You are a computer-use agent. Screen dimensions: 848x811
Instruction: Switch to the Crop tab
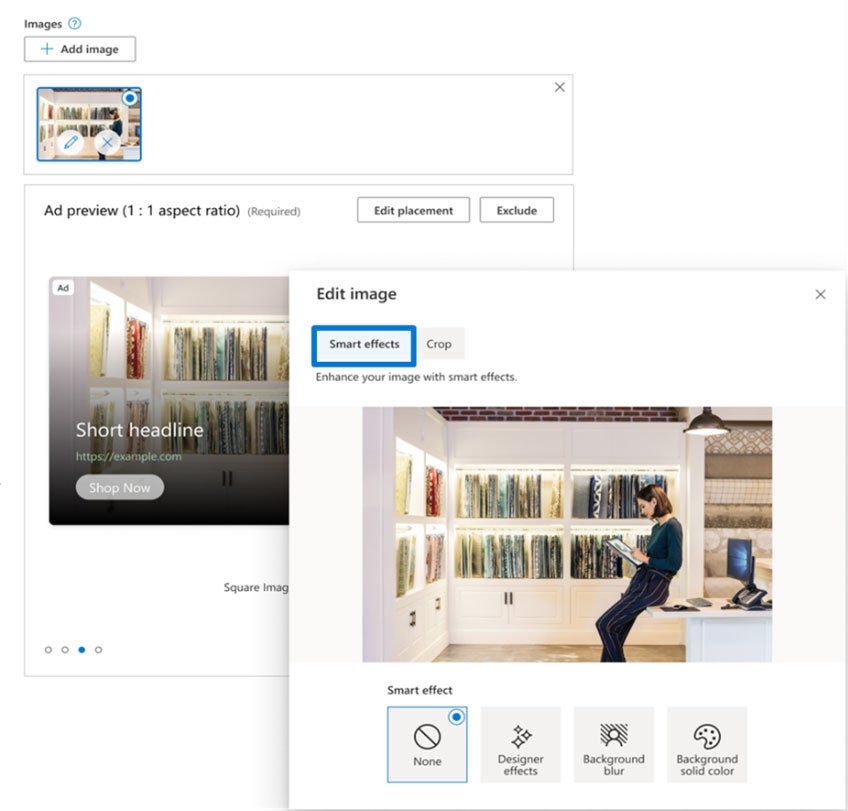[x=440, y=344]
